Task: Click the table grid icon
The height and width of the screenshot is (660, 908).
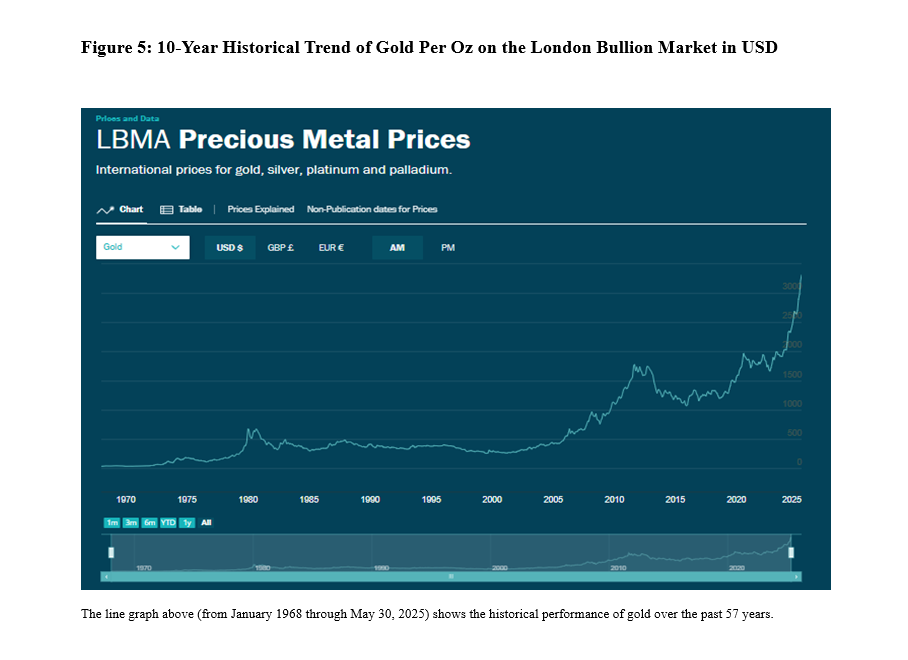Action: [167, 210]
